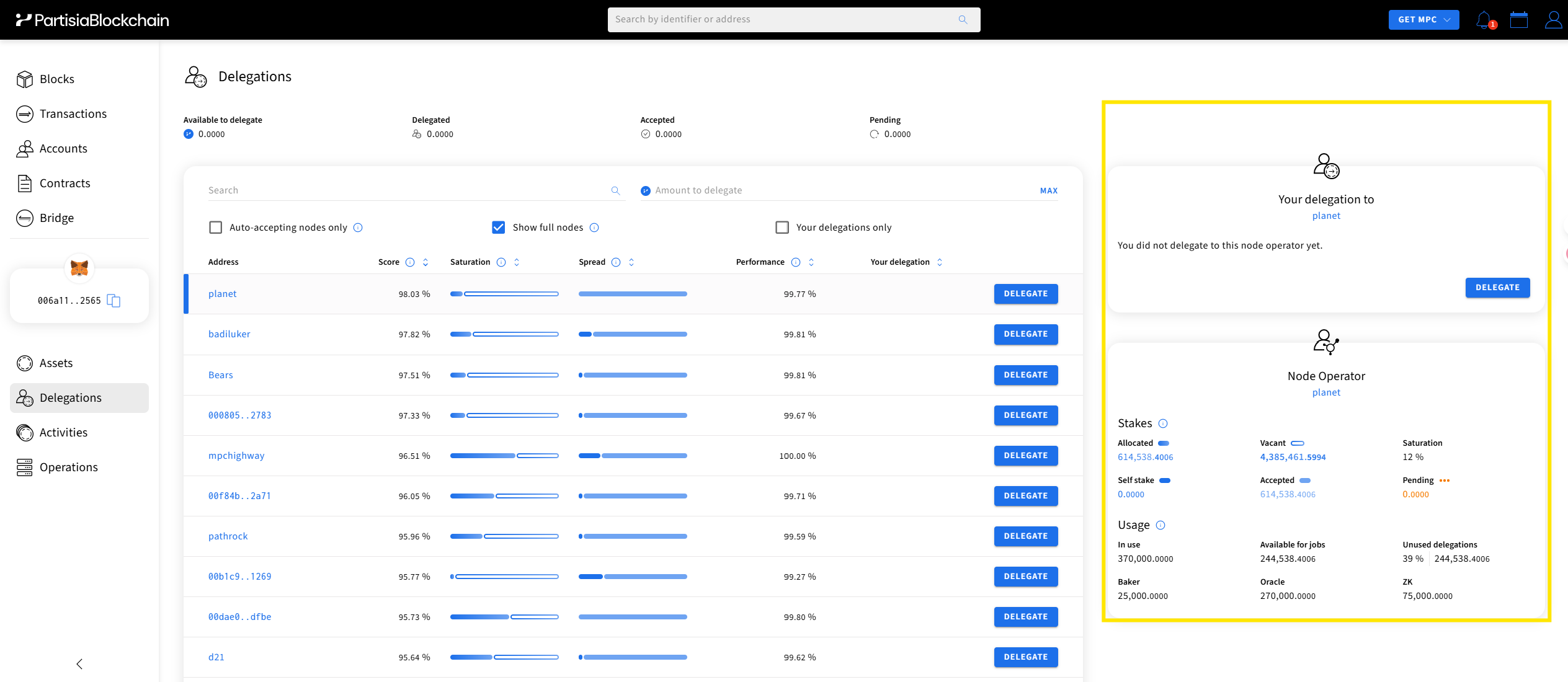Sort by Performance column arrows
The width and height of the screenshot is (1568, 682).
(x=811, y=262)
